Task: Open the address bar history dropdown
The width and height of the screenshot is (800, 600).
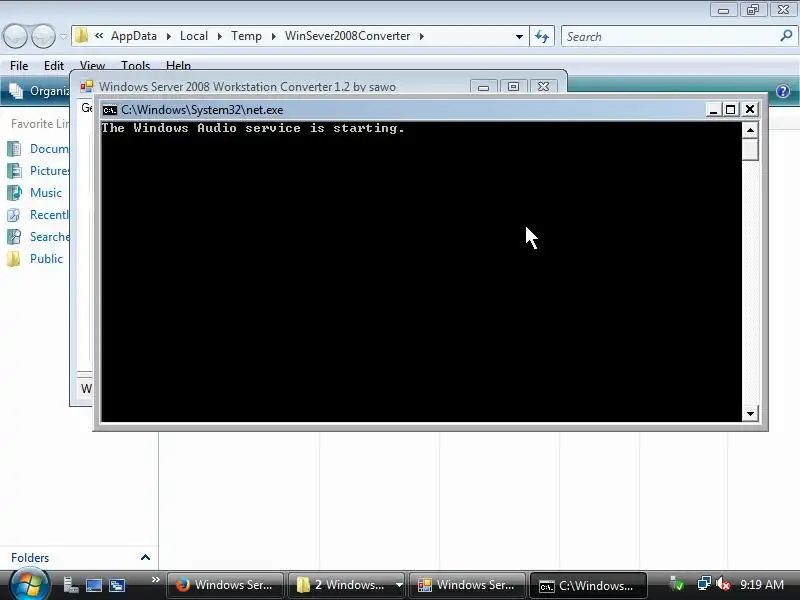Action: point(519,36)
